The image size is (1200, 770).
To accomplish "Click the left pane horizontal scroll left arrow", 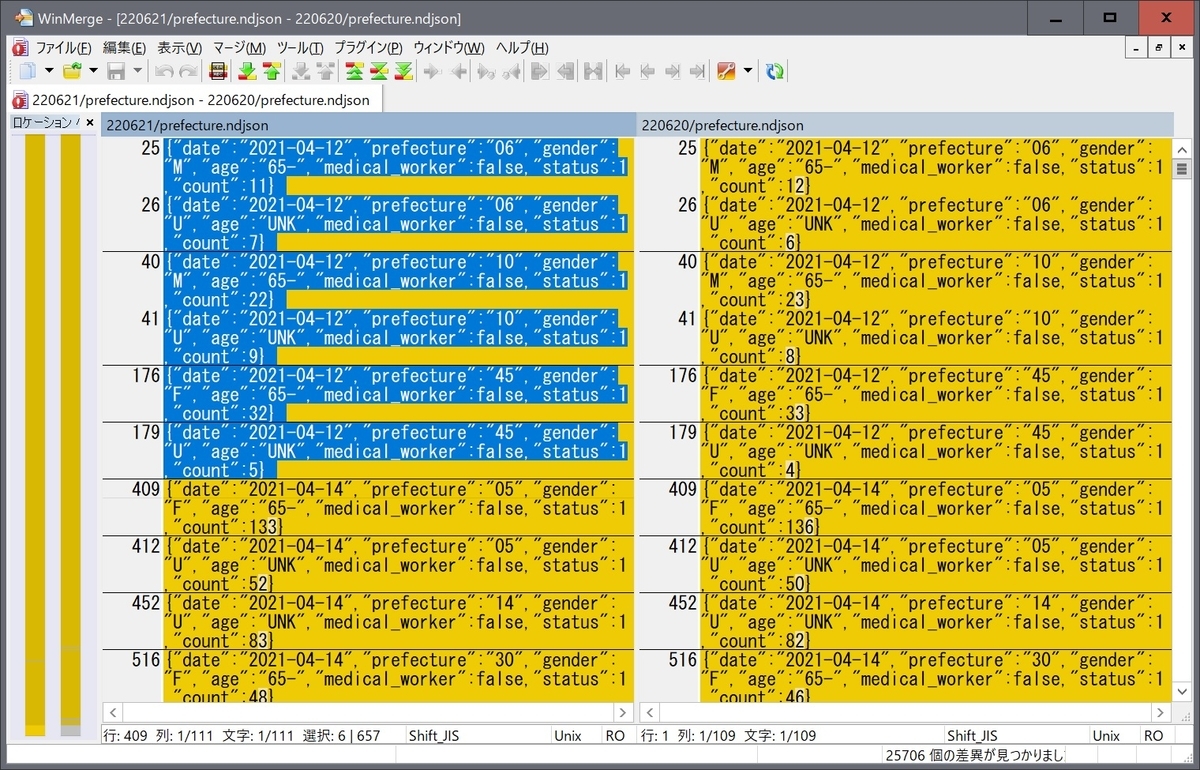I will [113, 712].
